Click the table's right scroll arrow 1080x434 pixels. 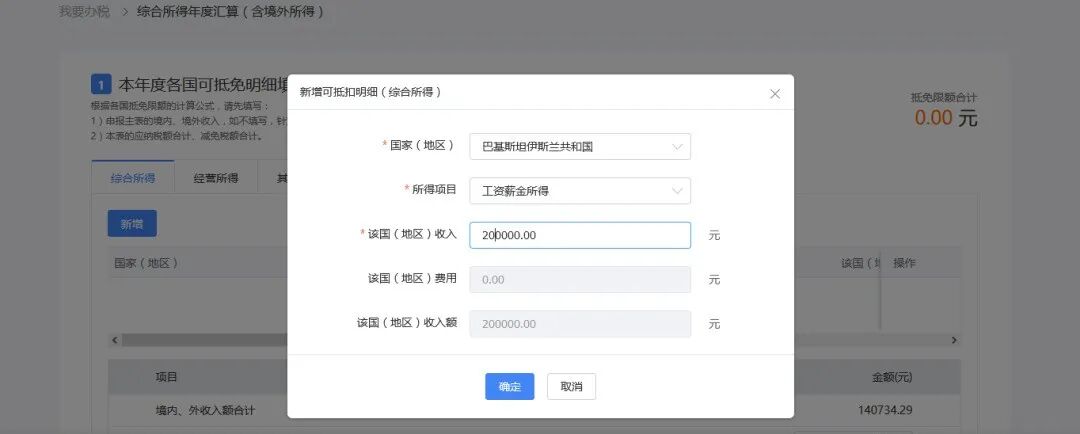pyautogui.click(x=954, y=340)
